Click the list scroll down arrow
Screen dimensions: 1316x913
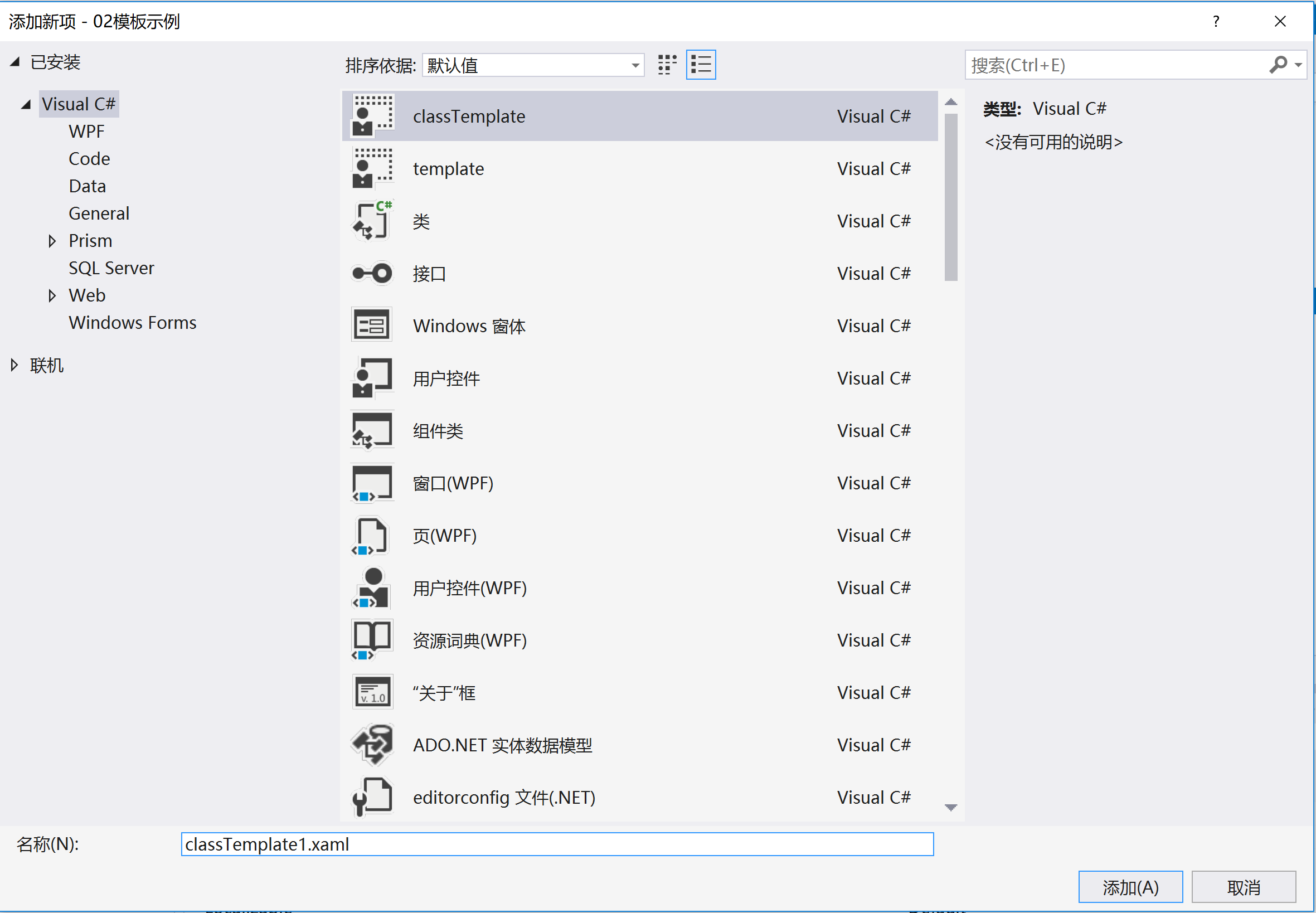coord(951,808)
